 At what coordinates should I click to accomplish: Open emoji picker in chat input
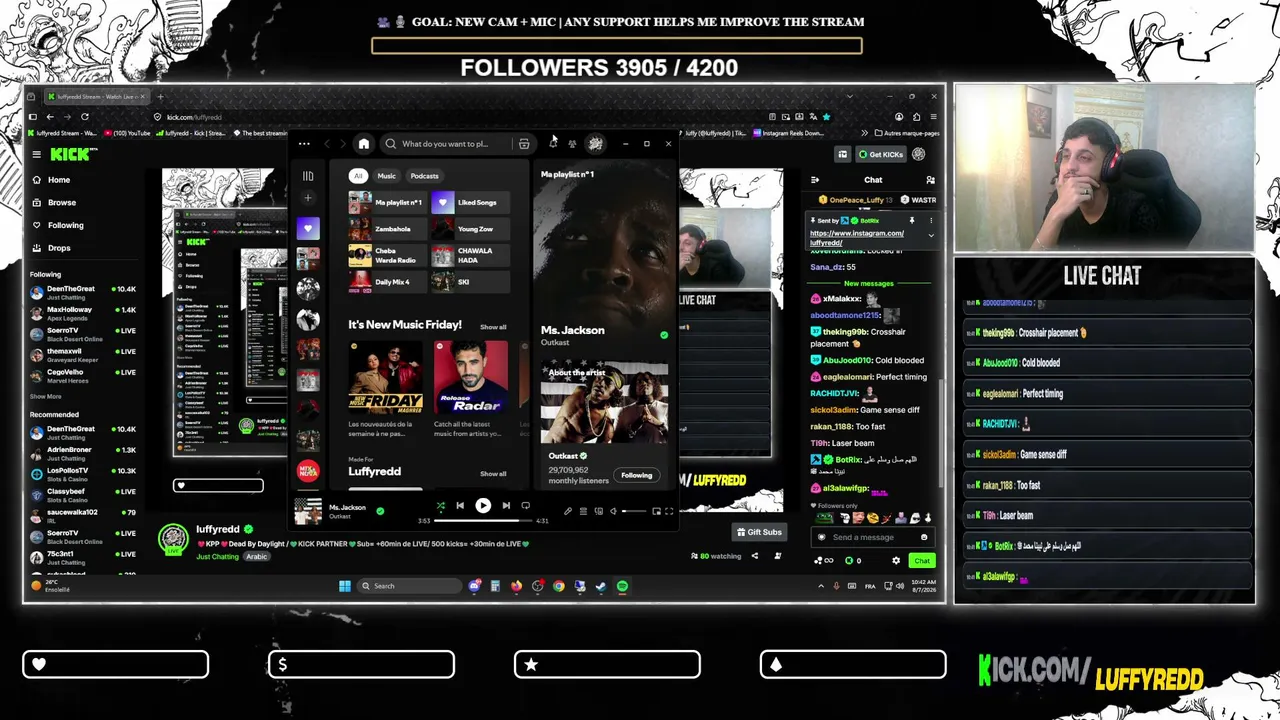pos(923,537)
